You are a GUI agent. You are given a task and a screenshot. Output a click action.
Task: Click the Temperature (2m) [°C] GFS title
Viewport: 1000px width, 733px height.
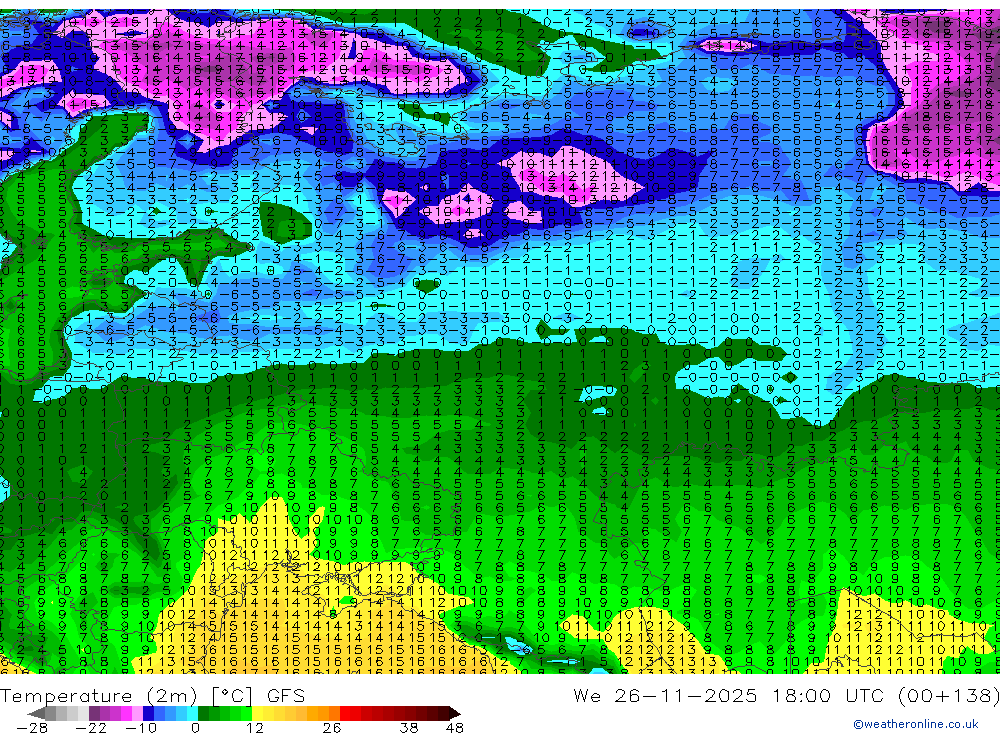(x=152, y=695)
